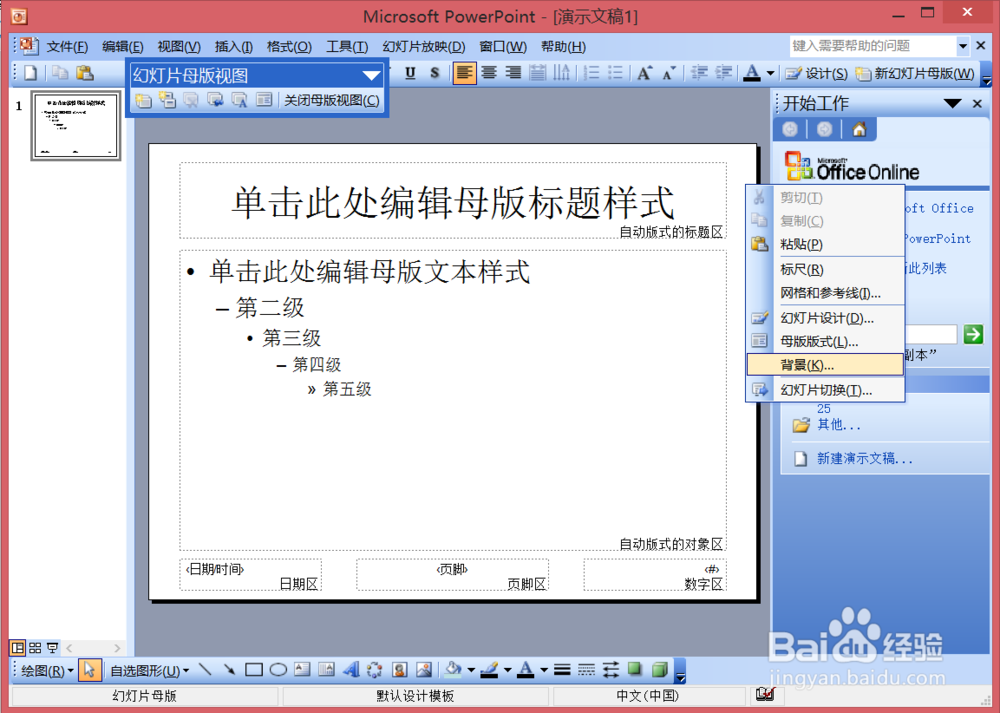Start slide show from view buttons

(52, 648)
